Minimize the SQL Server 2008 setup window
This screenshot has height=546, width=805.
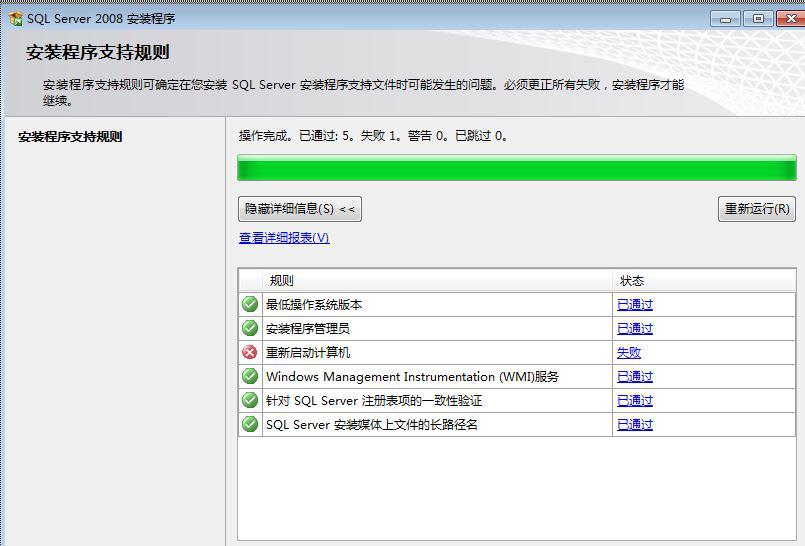(725, 19)
